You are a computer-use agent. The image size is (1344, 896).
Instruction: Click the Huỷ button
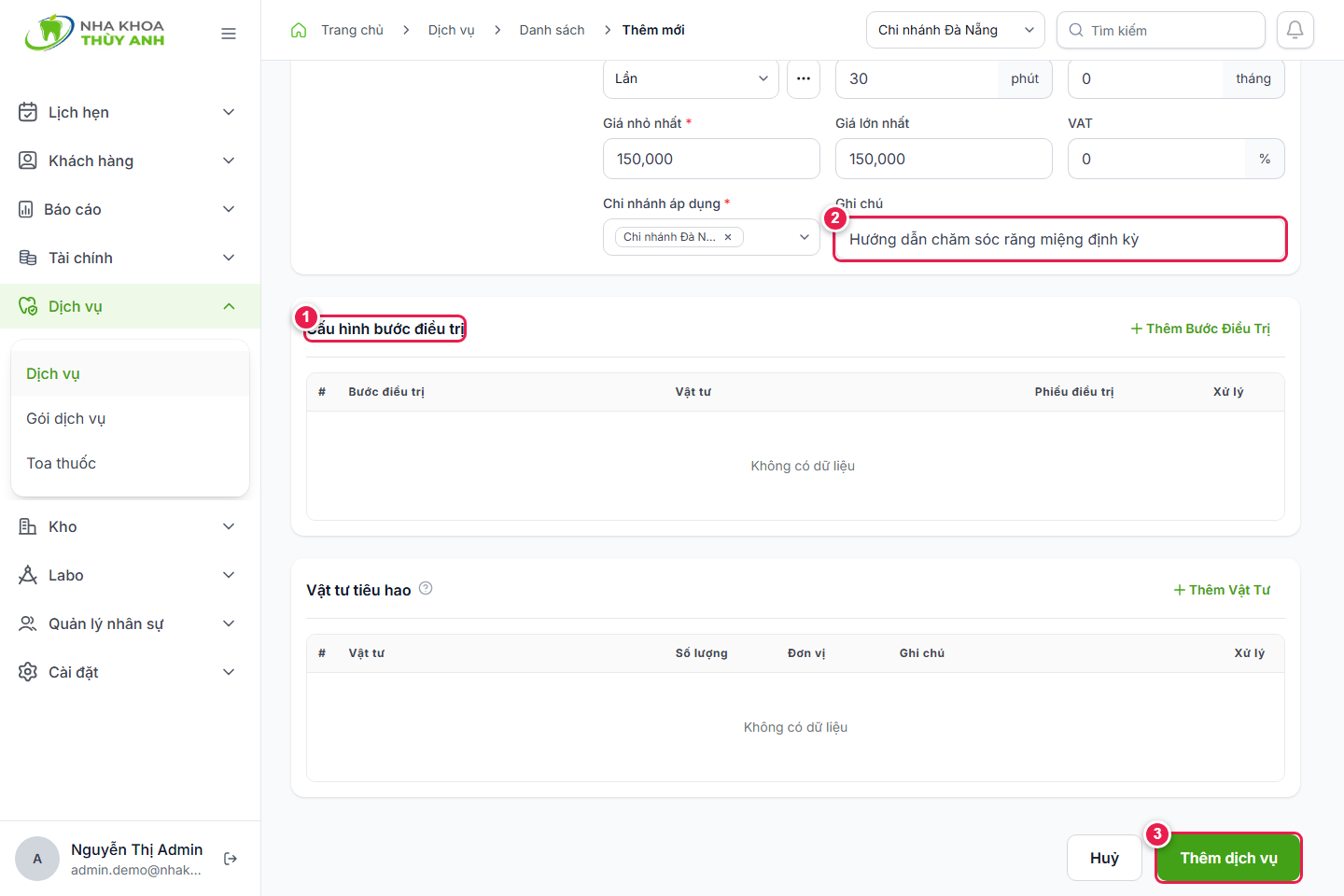pyautogui.click(x=1104, y=858)
